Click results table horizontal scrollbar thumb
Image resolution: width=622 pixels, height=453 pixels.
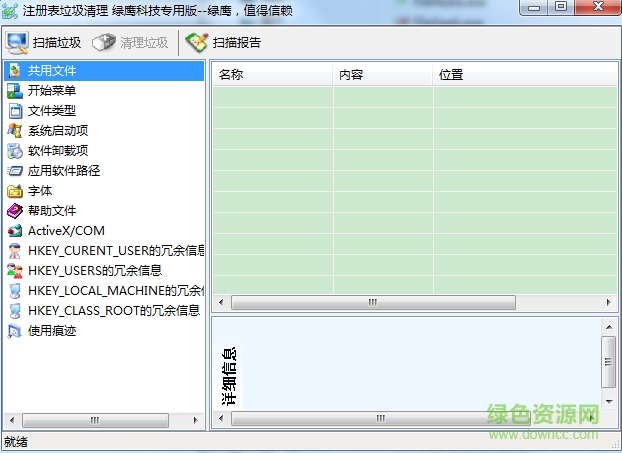click(373, 303)
